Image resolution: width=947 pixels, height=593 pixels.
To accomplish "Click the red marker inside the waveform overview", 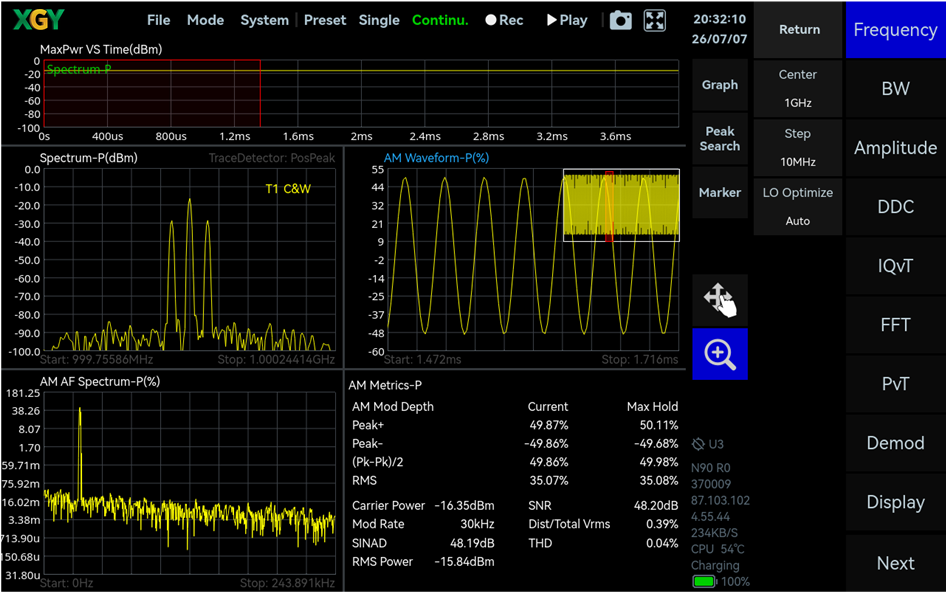I will (609, 207).
